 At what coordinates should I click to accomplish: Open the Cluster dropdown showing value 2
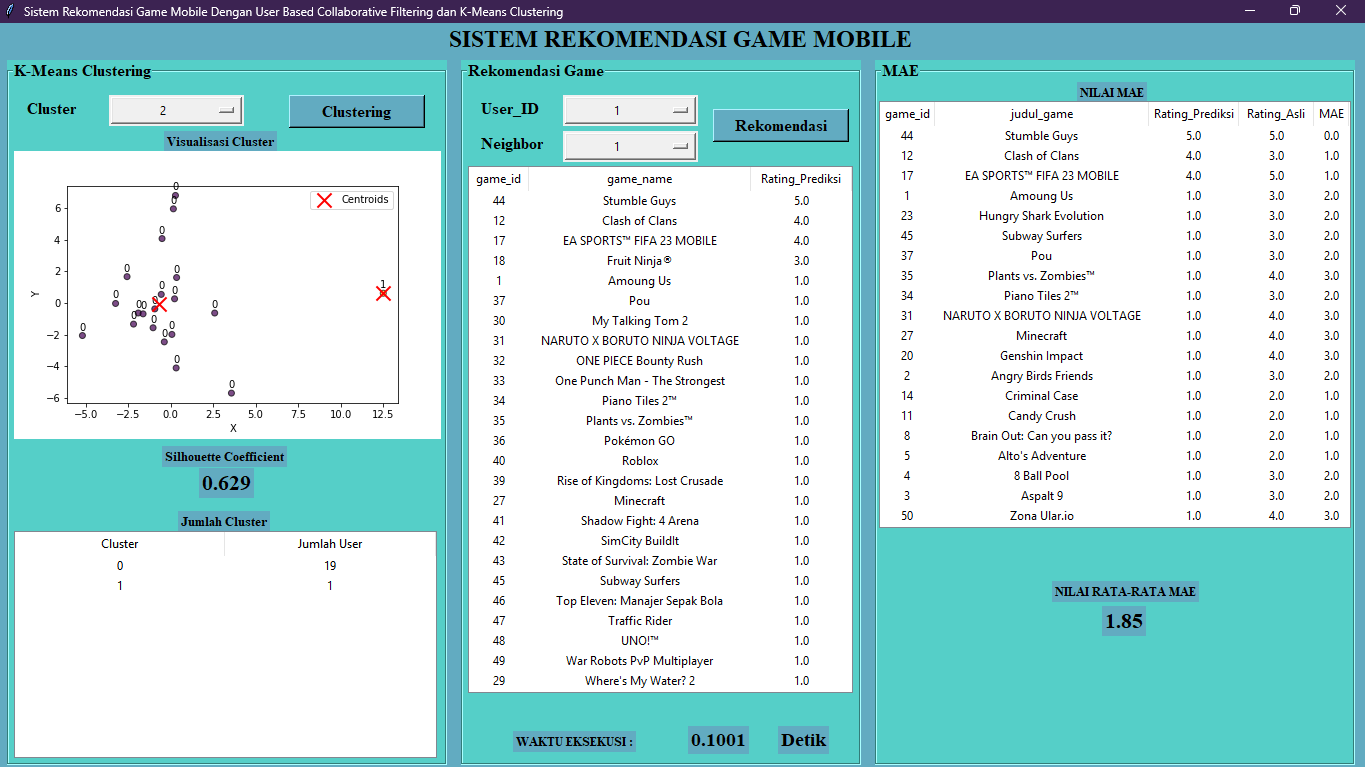pyautogui.click(x=176, y=110)
